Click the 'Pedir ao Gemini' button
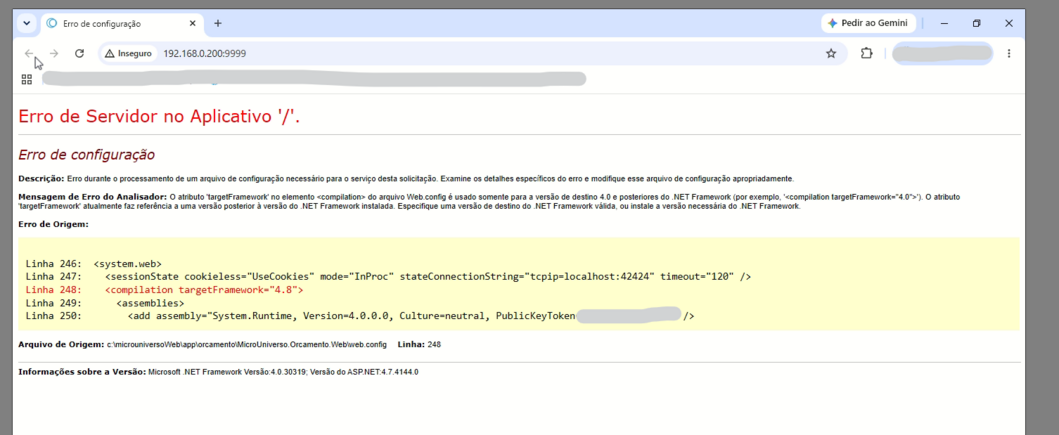1059x435 pixels. [869, 23]
